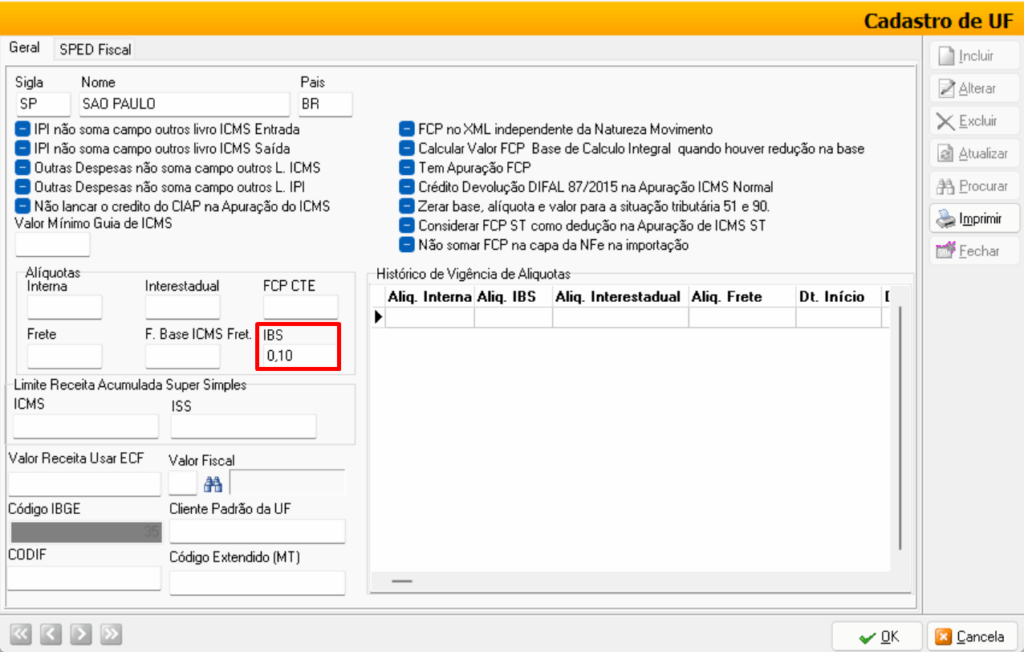The image size is (1024, 652).
Task: Toggle 'Não somar FCP na capa da NFe' checkbox
Action: 407,245
